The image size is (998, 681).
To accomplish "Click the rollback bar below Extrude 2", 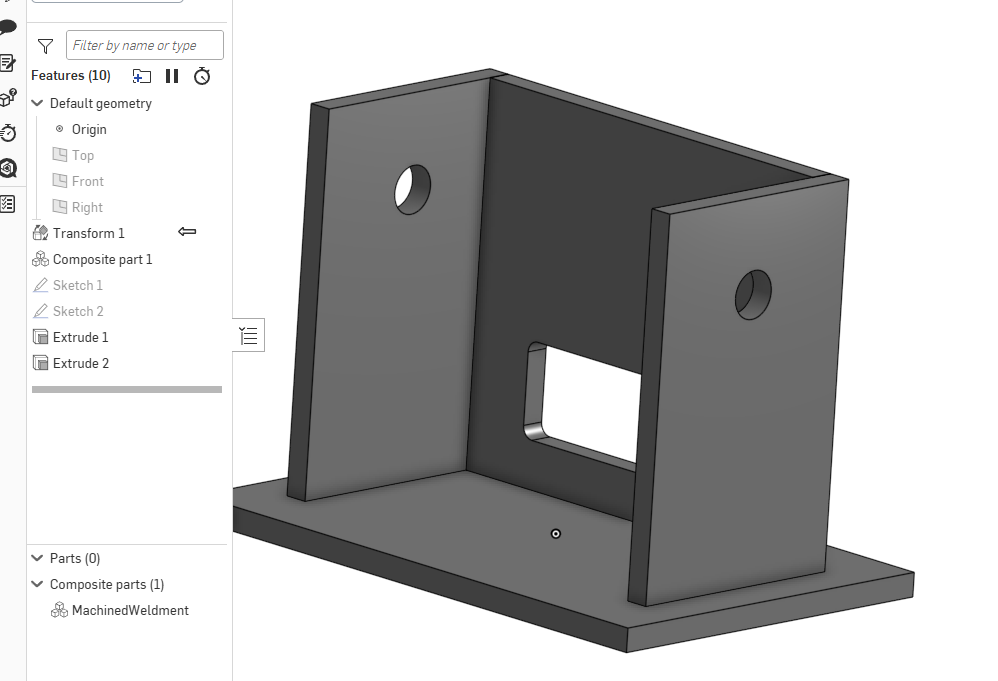I will (127, 390).
